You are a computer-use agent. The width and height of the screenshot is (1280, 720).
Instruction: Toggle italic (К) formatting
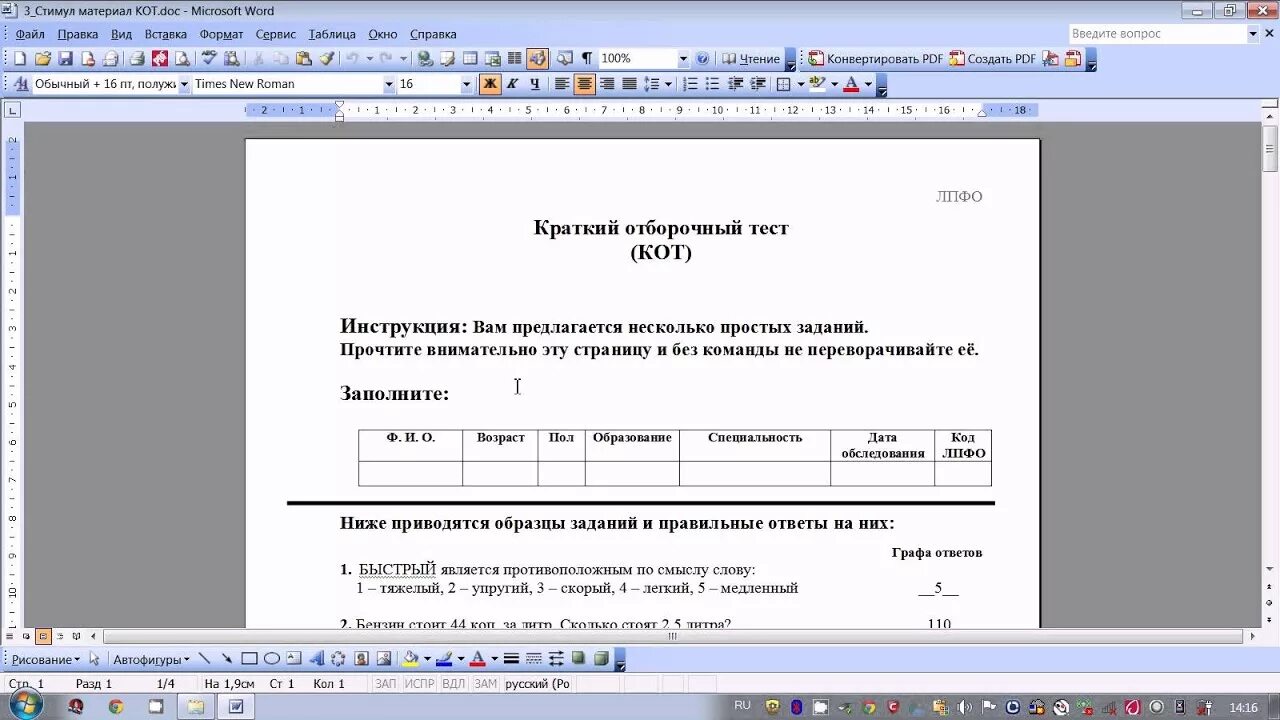point(512,84)
